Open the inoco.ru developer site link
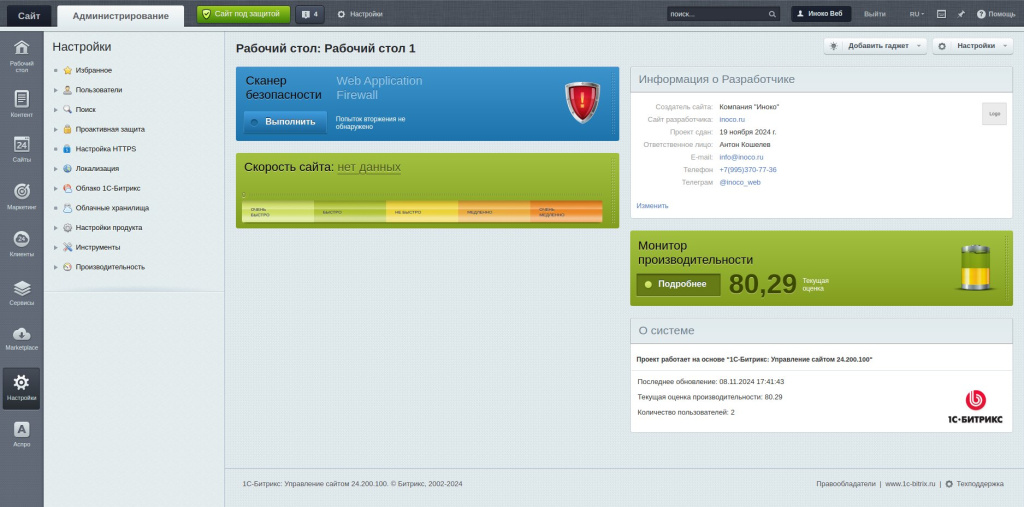The width and height of the screenshot is (1024, 507). pos(732,120)
